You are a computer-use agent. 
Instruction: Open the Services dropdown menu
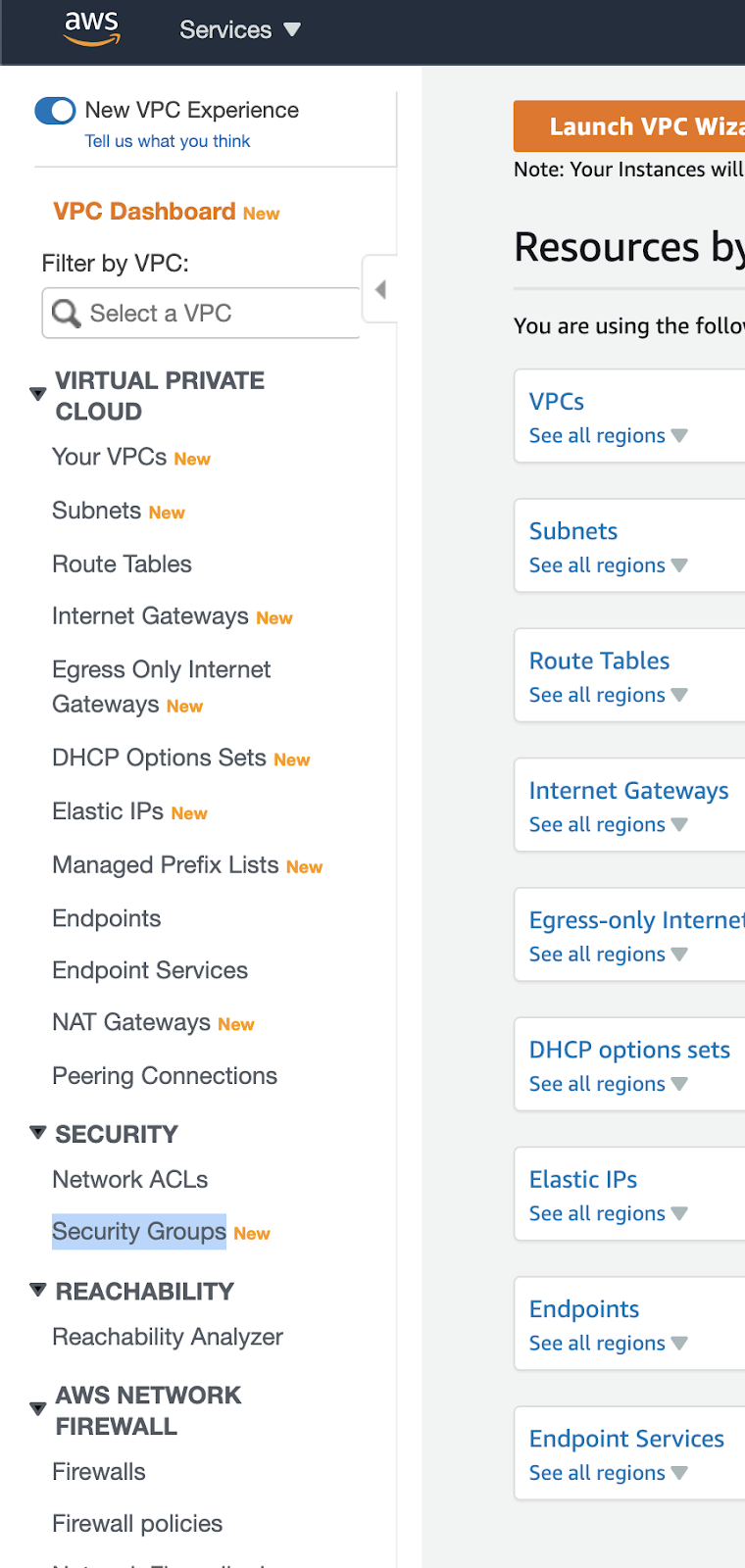[x=239, y=29]
